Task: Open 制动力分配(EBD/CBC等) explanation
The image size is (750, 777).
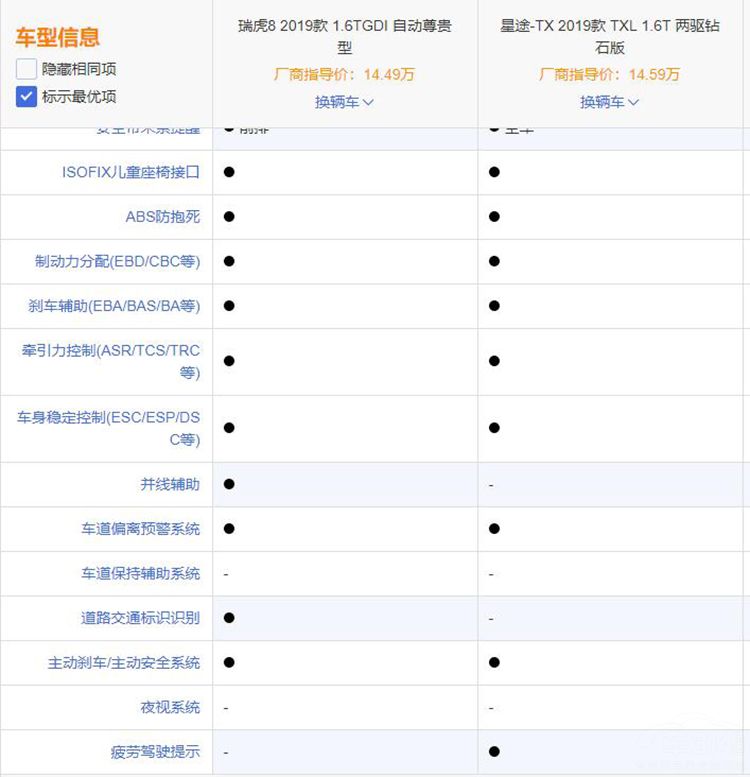Action: point(117,261)
